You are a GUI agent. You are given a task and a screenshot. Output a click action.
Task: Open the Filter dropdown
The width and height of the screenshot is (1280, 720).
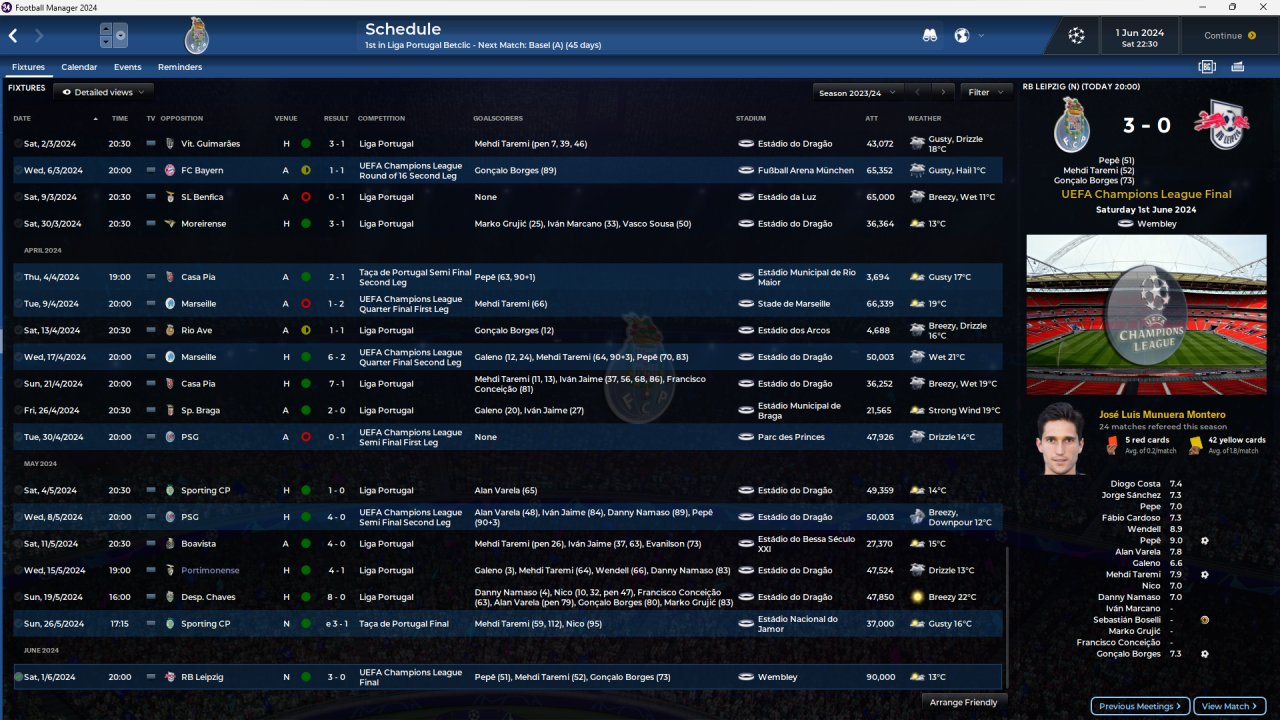986,92
